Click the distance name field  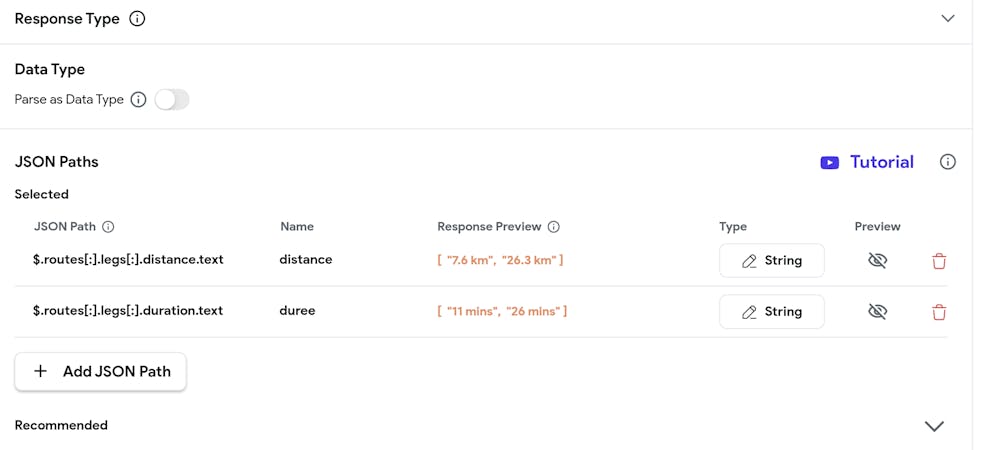(x=306, y=260)
